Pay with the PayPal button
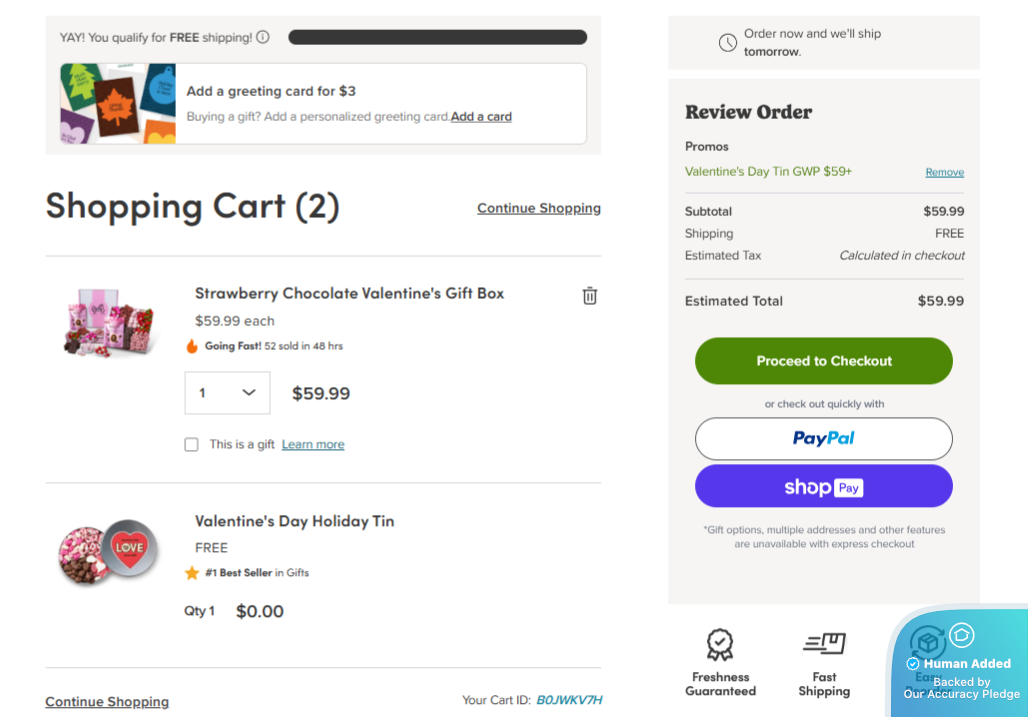Screen dimensions: 1028x717 824,438
